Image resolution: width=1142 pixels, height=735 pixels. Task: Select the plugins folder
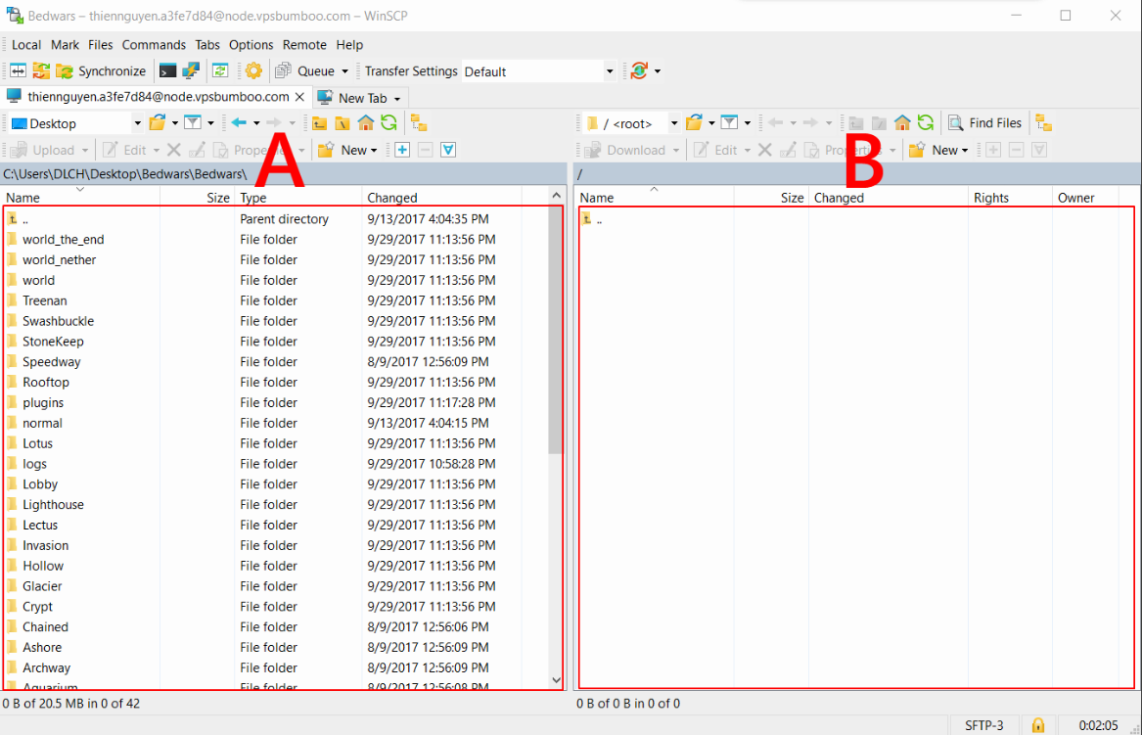pos(43,403)
